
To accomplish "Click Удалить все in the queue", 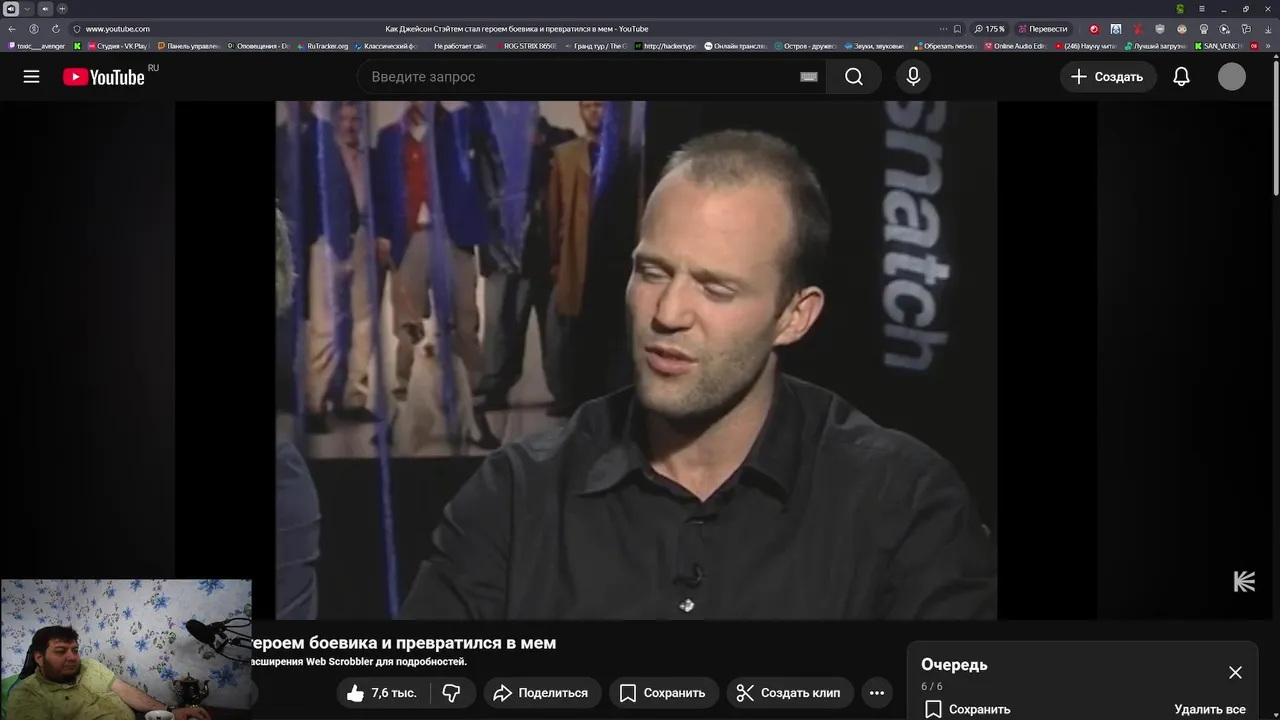I will click(x=1210, y=709).
